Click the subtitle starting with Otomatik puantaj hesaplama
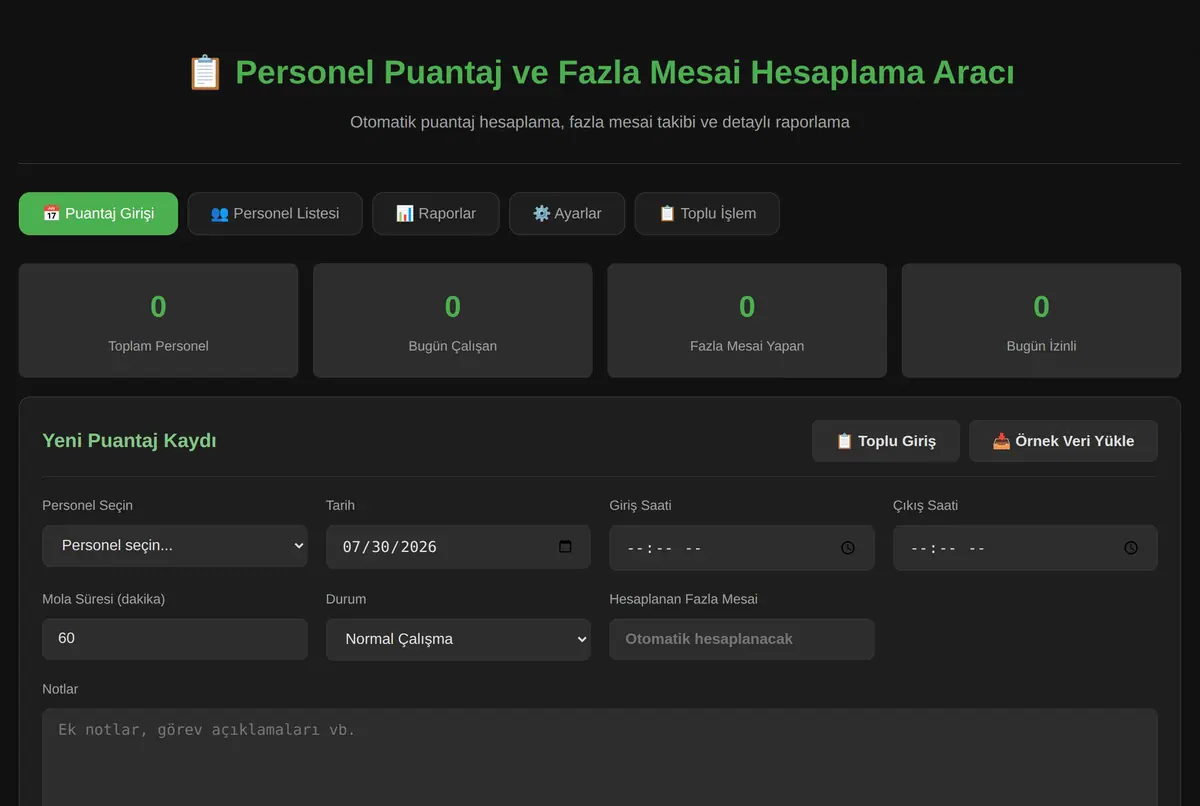Viewport: 1200px width, 806px height. (x=600, y=122)
